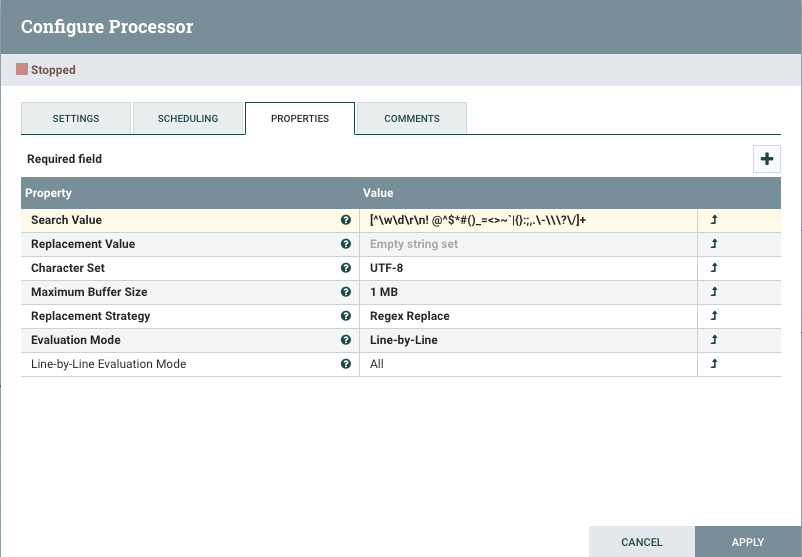Click help icon for Maximum Buffer Size
Image resolution: width=802 pixels, height=557 pixels.
point(346,292)
